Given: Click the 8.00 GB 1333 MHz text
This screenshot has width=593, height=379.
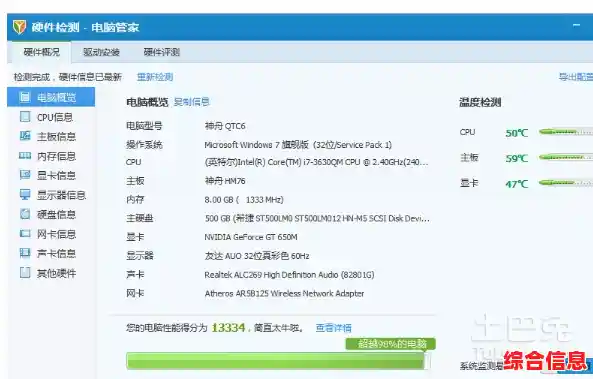Looking at the screenshot, I should pyautogui.click(x=244, y=200).
